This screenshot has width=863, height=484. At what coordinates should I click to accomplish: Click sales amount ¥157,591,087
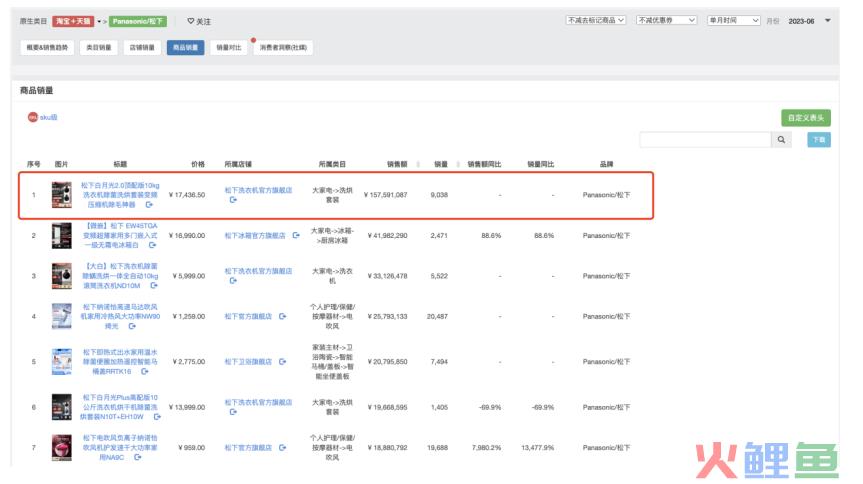(x=385, y=195)
